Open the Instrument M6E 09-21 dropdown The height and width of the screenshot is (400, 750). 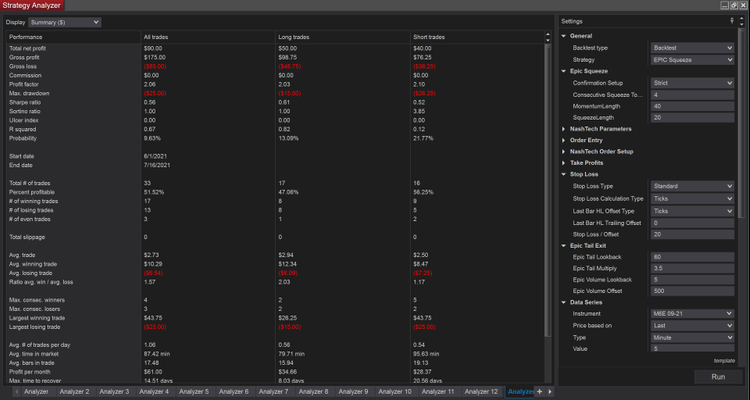(694, 313)
